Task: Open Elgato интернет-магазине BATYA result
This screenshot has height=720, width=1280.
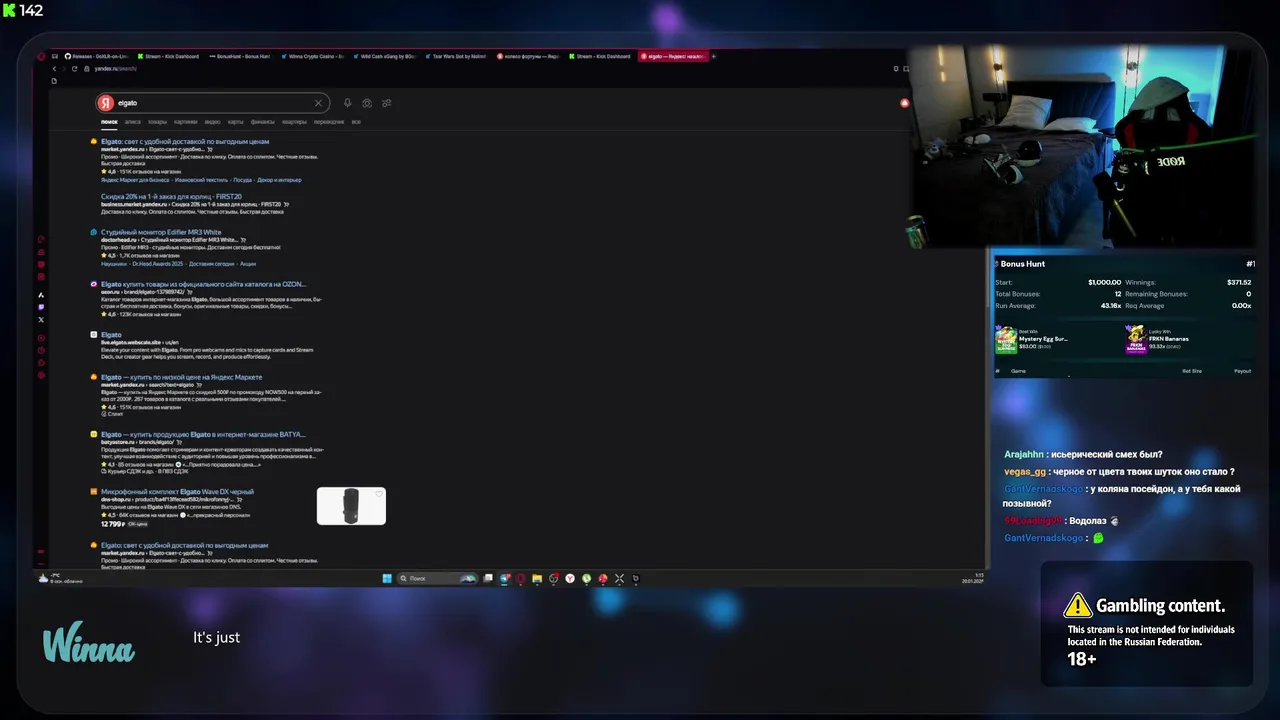Action: 203,435
